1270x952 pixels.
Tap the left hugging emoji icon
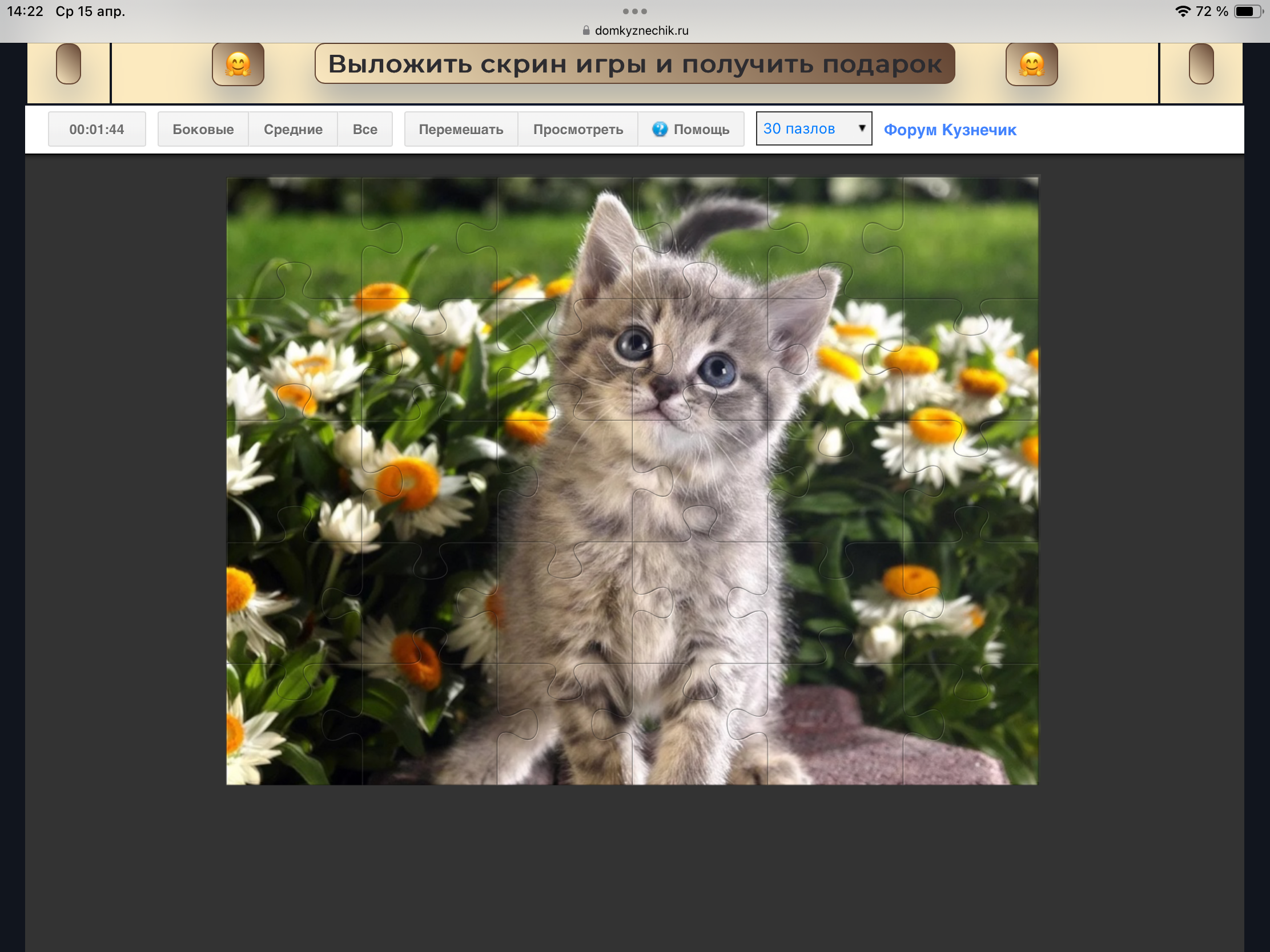click(x=238, y=64)
